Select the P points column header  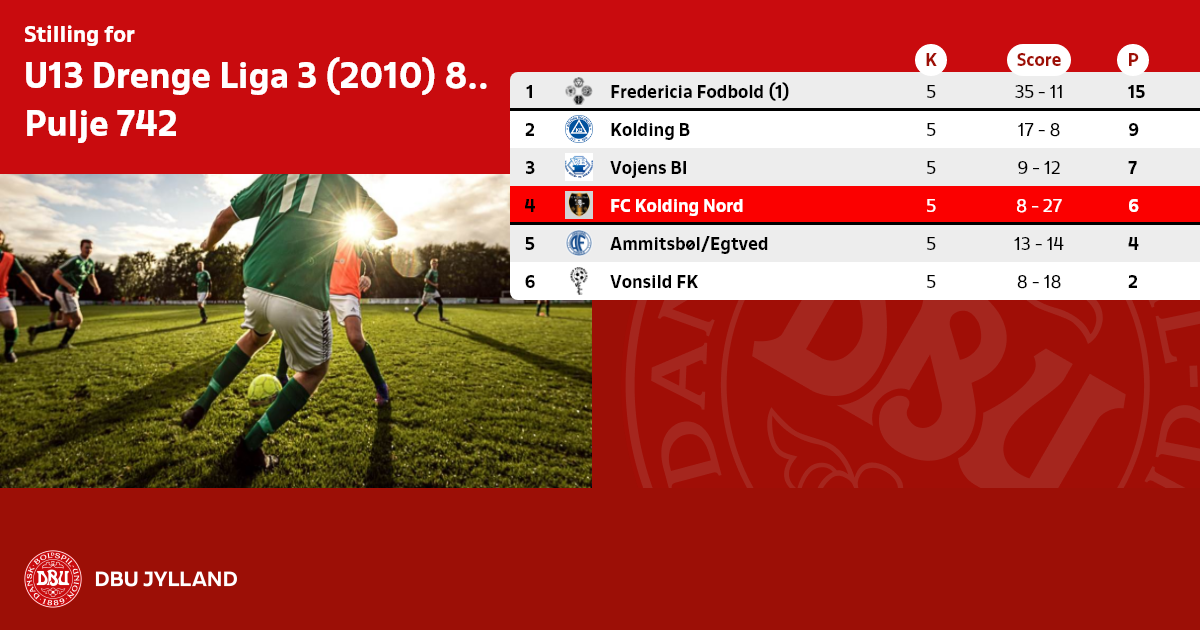(1133, 60)
